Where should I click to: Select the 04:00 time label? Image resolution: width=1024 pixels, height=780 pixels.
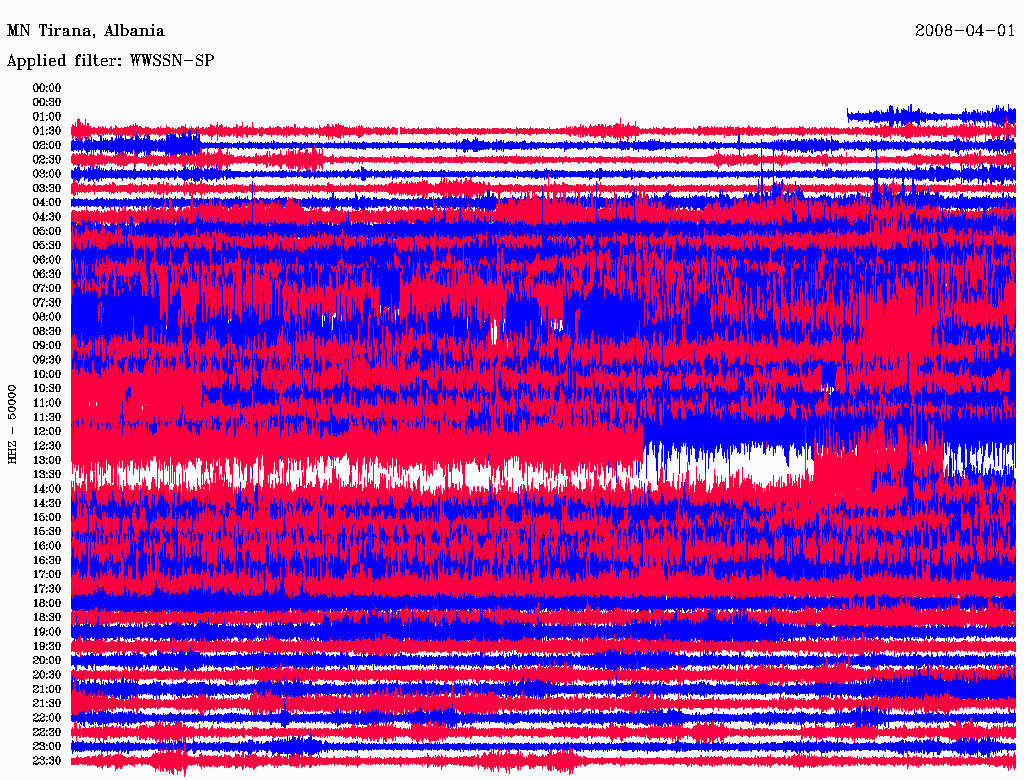coord(46,203)
